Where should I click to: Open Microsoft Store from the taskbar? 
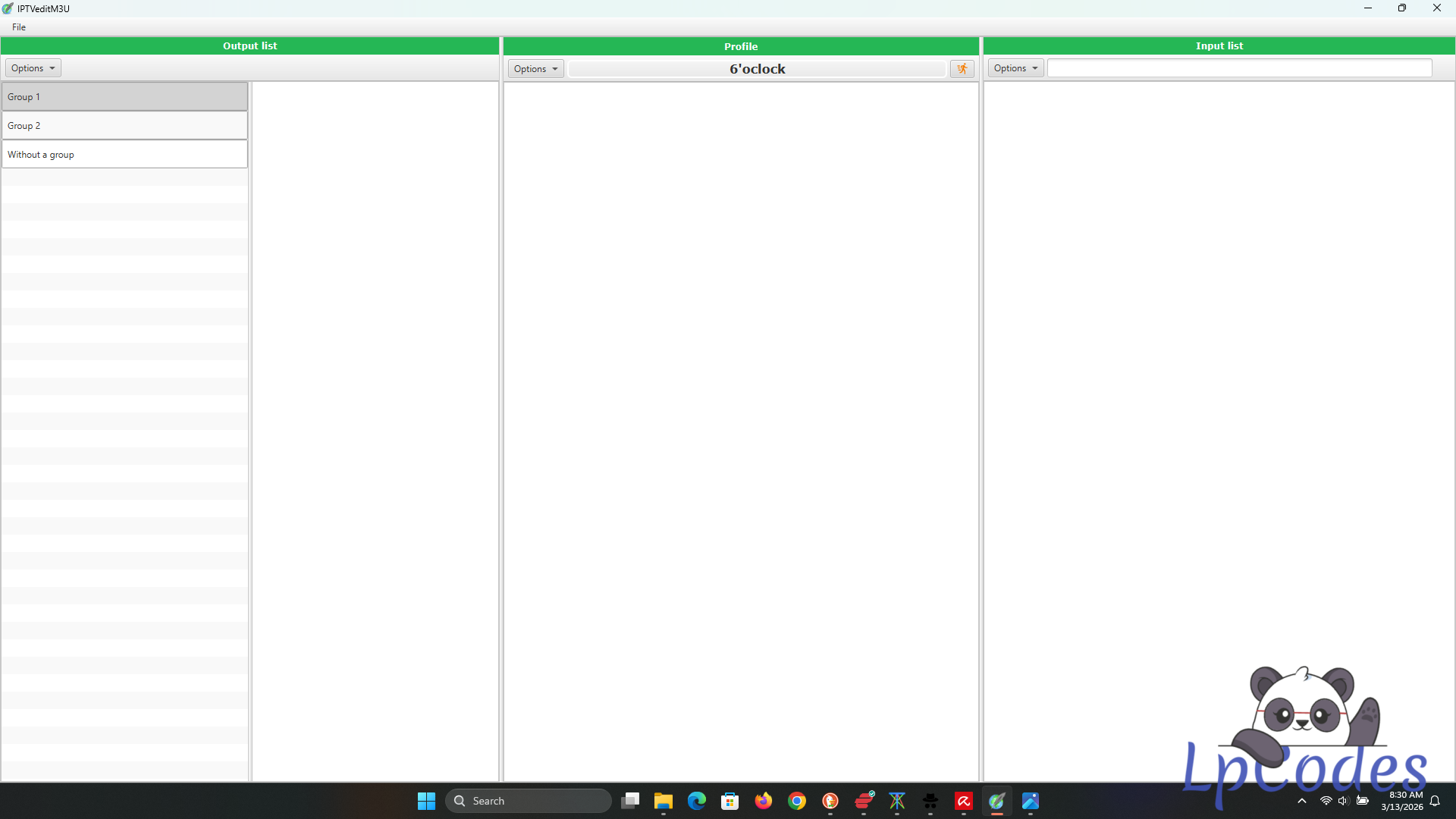click(x=730, y=801)
